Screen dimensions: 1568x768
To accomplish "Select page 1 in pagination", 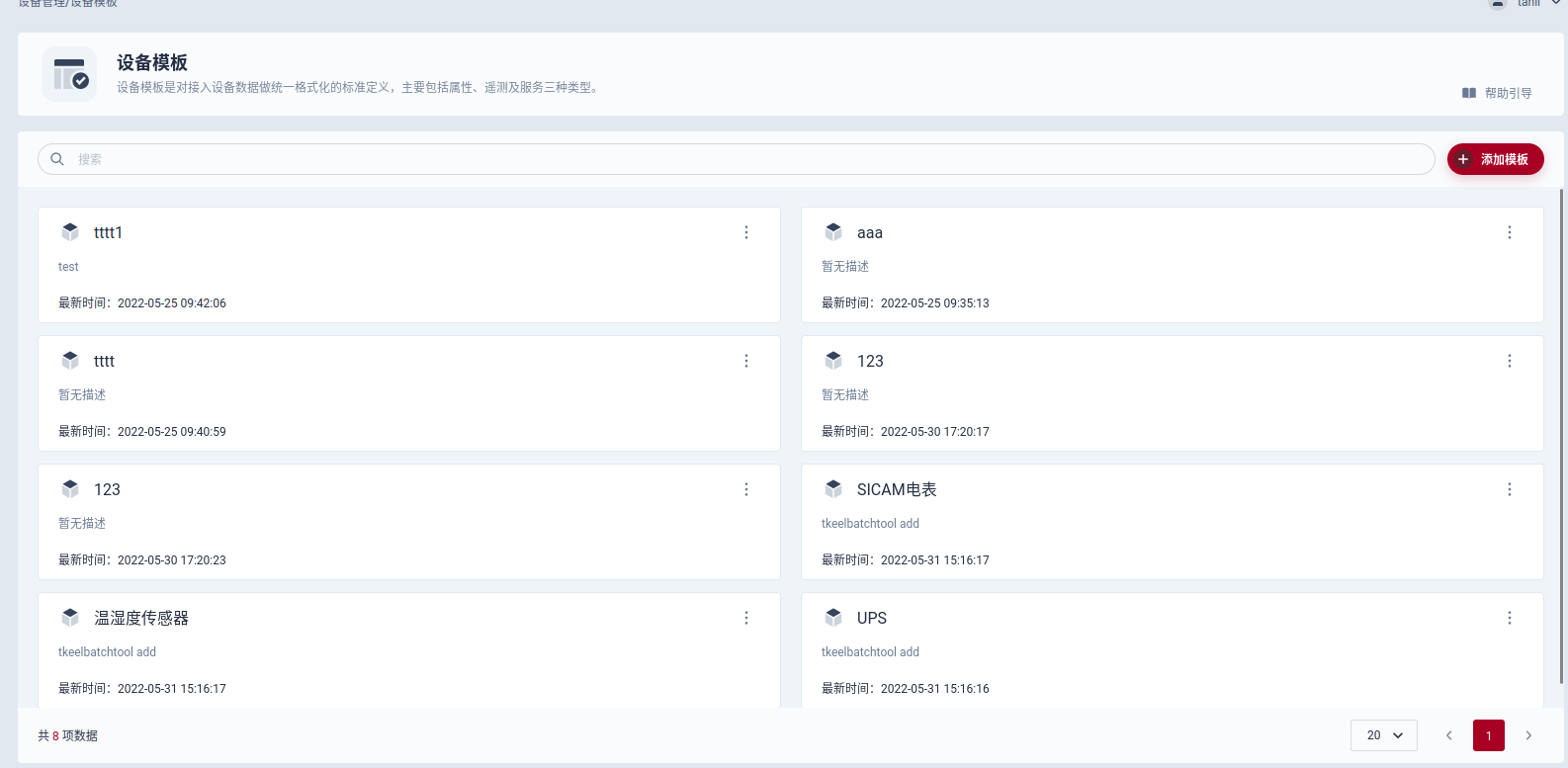I will [x=1489, y=735].
